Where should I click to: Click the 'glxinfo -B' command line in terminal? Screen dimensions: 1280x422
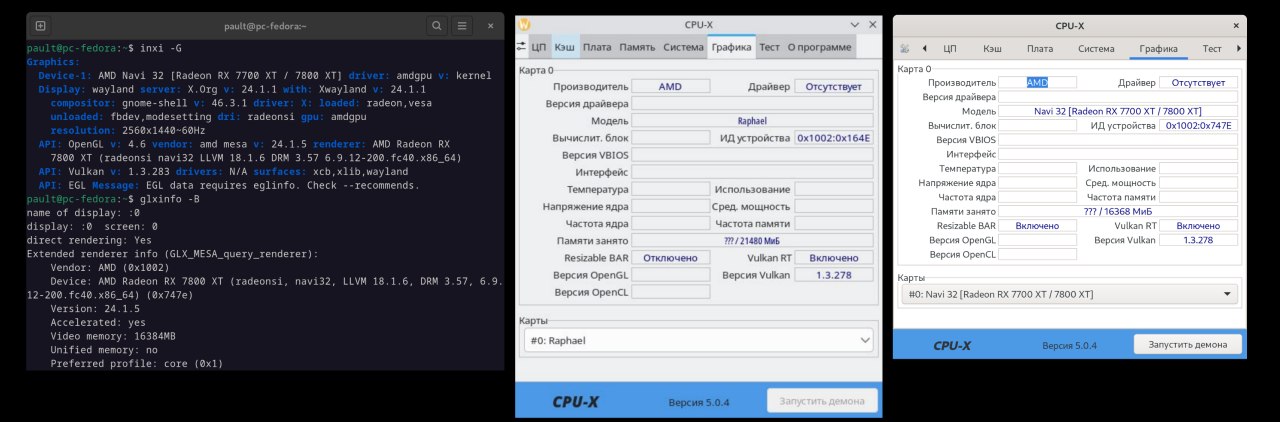coord(111,199)
